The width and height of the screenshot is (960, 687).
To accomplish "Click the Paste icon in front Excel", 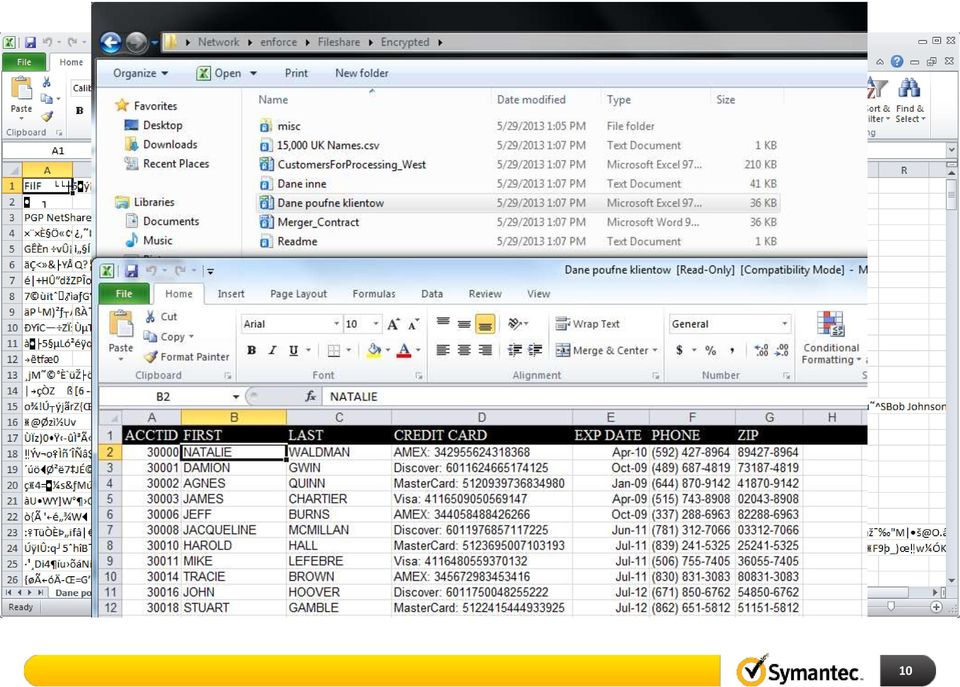I will [x=121, y=323].
